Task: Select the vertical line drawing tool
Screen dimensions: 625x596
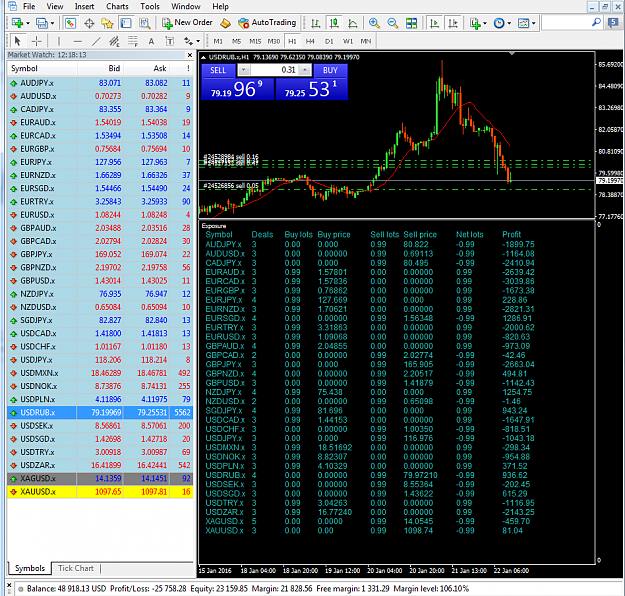Action: point(59,41)
